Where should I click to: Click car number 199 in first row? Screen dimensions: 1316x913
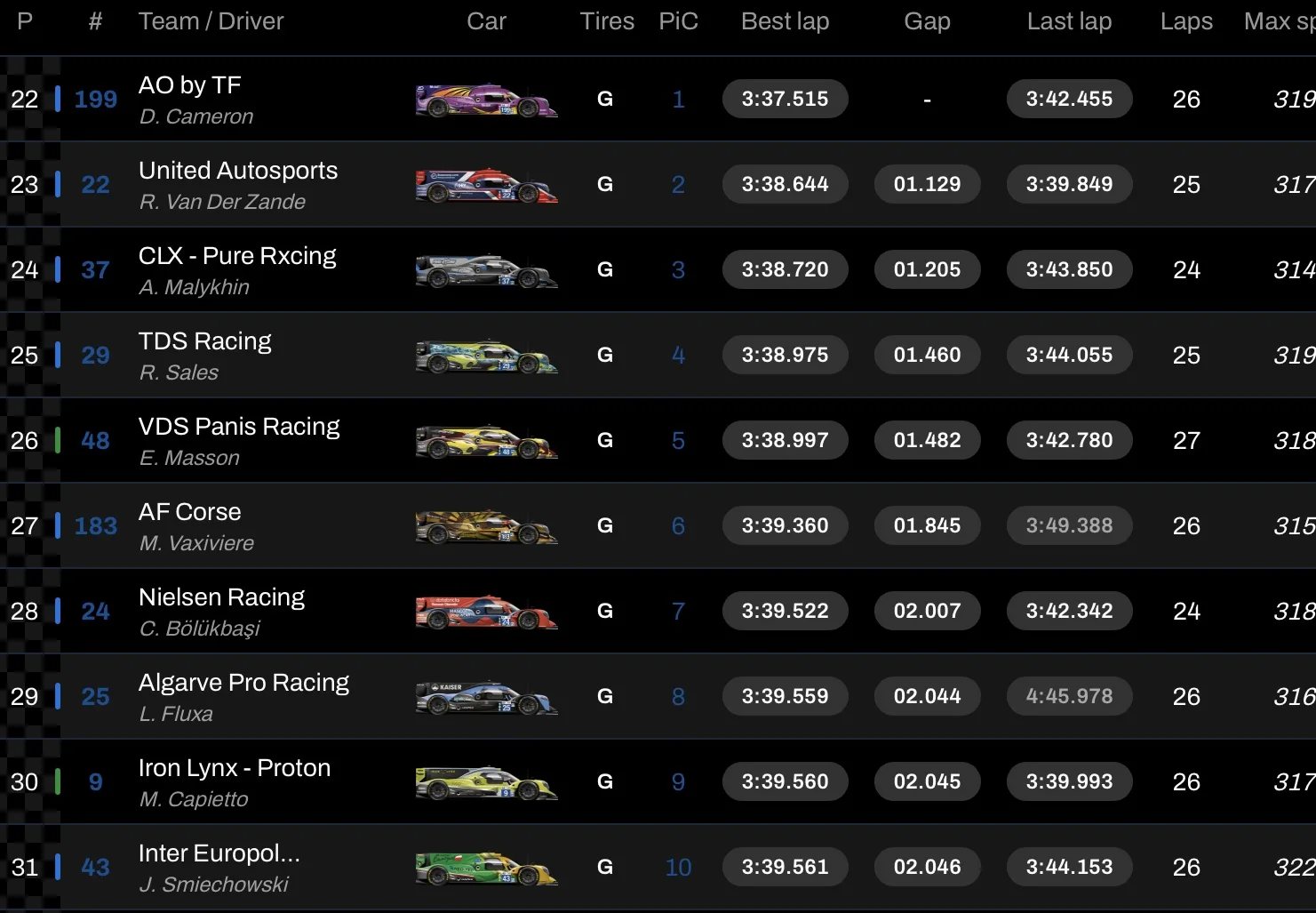pos(95,100)
